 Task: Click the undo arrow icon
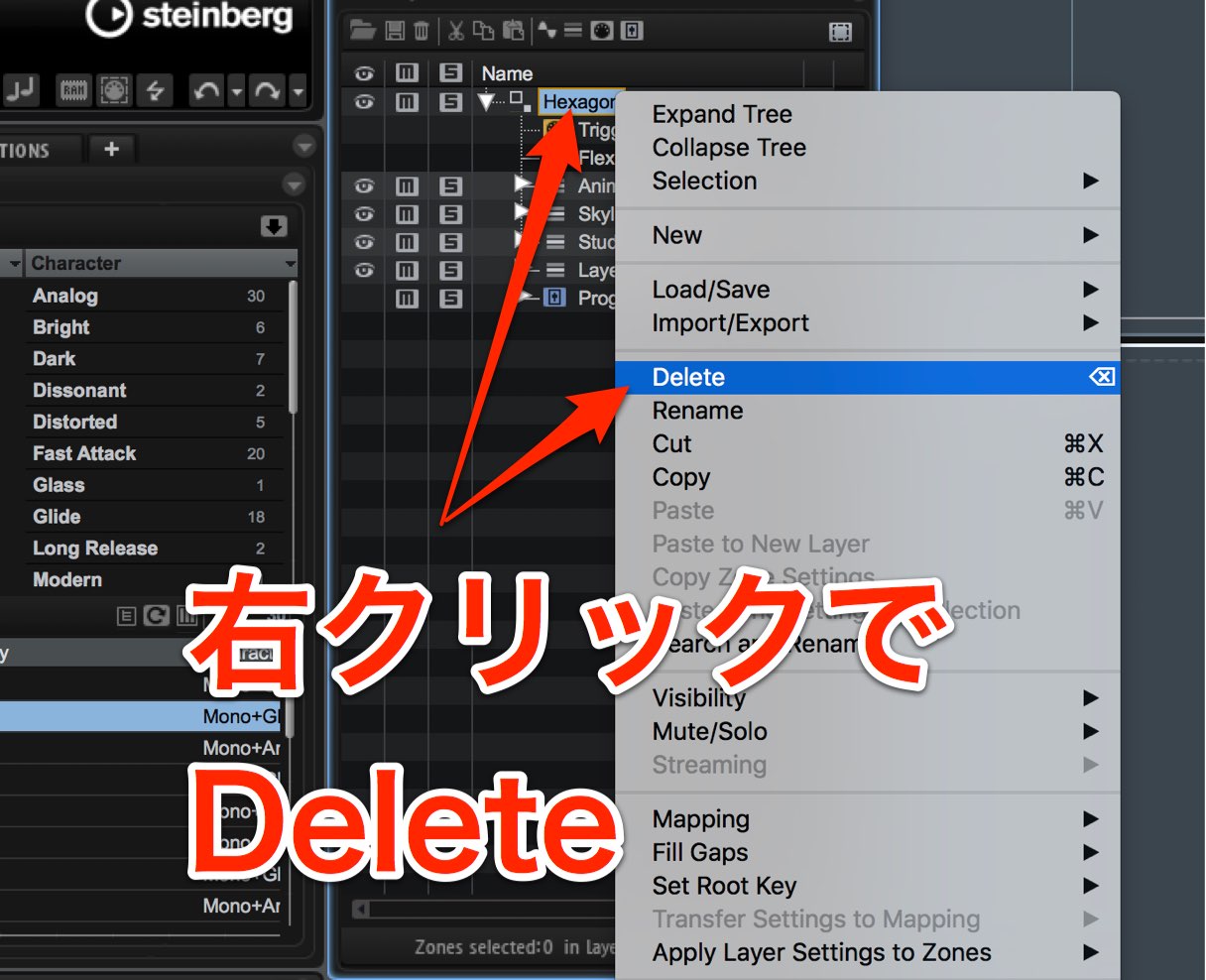[206, 92]
